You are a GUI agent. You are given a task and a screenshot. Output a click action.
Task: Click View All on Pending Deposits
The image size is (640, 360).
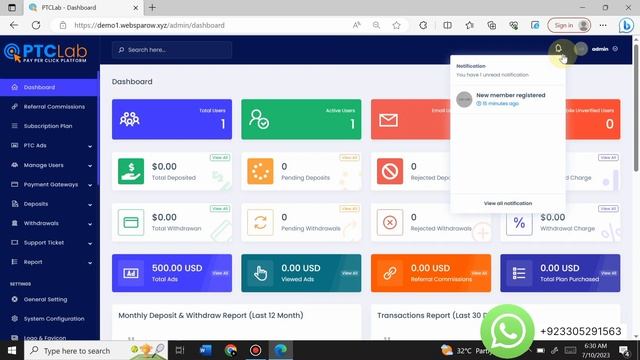pos(349,158)
